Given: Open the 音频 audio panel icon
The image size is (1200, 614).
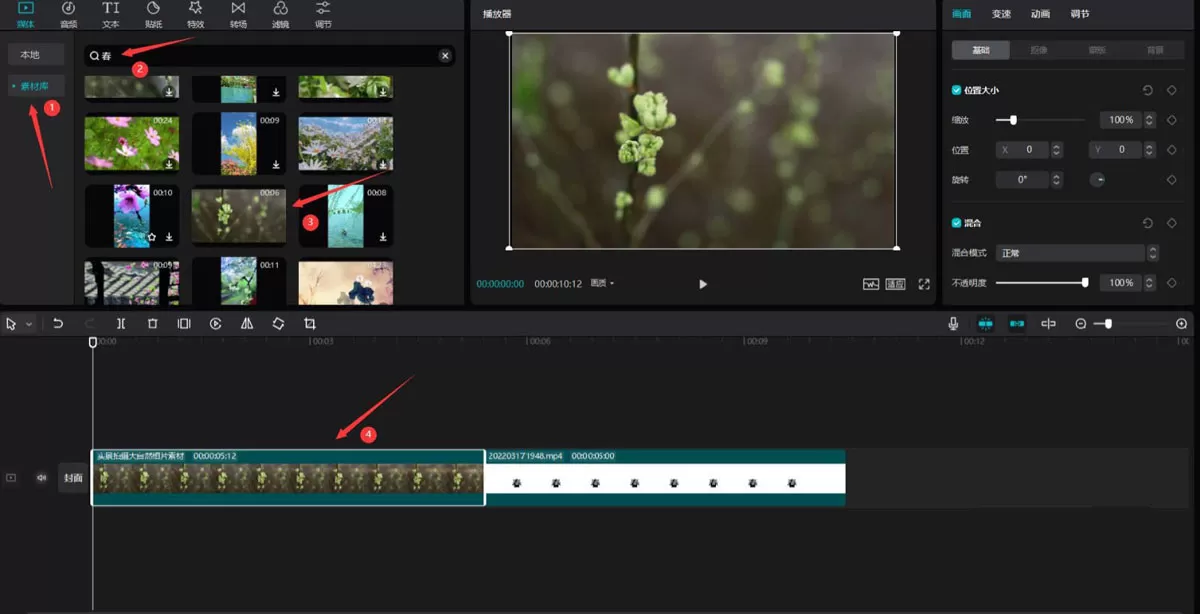Looking at the screenshot, I should click(x=68, y=13).
